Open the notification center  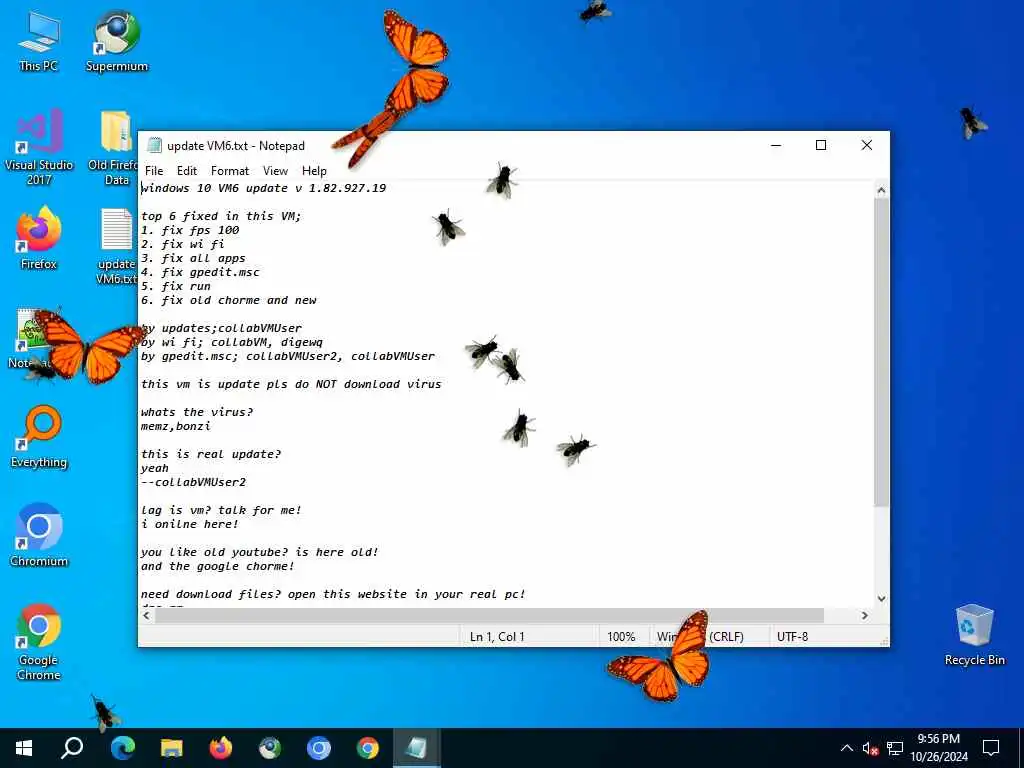(991, 748)
